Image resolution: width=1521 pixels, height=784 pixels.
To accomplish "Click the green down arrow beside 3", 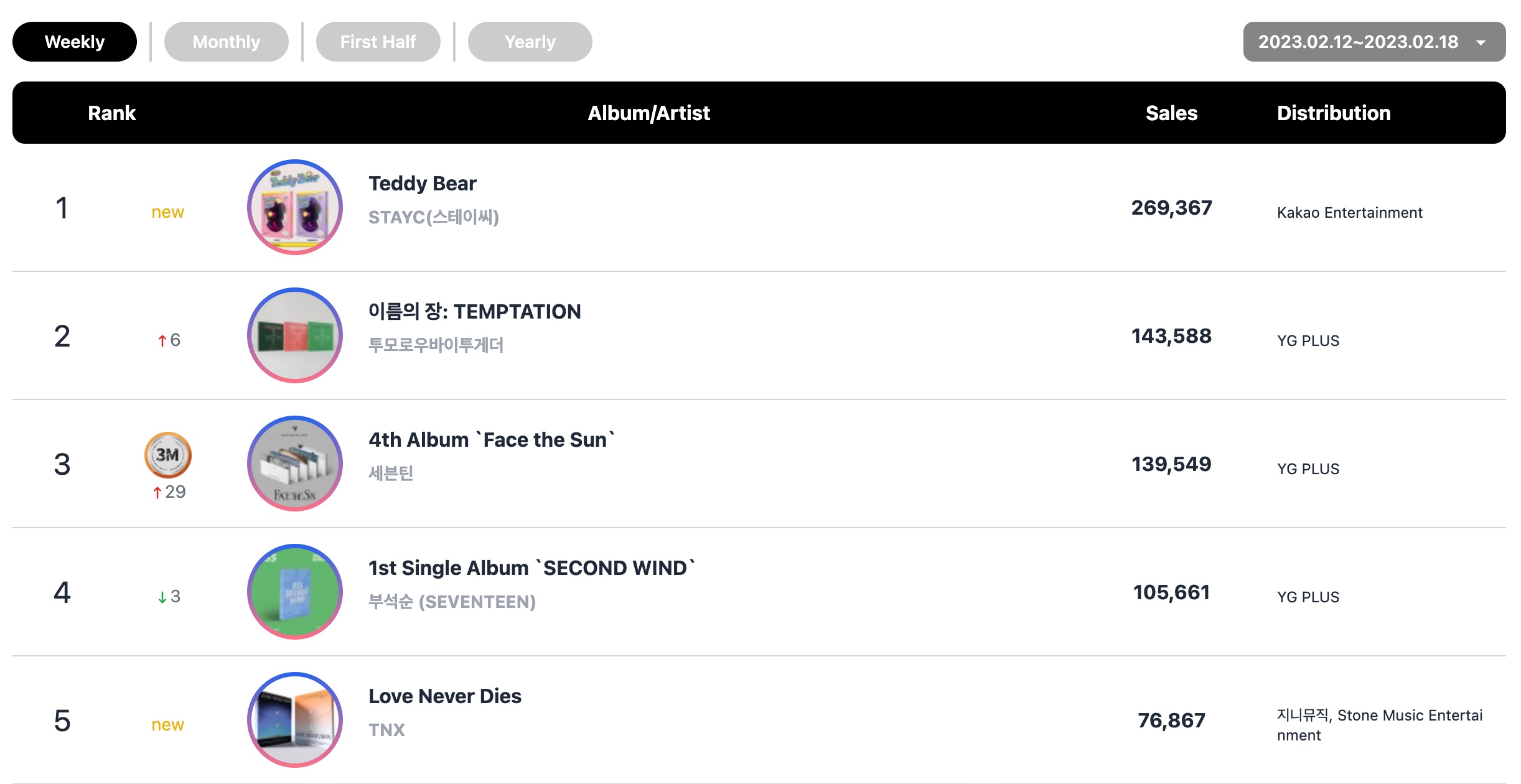I will 162,597.
